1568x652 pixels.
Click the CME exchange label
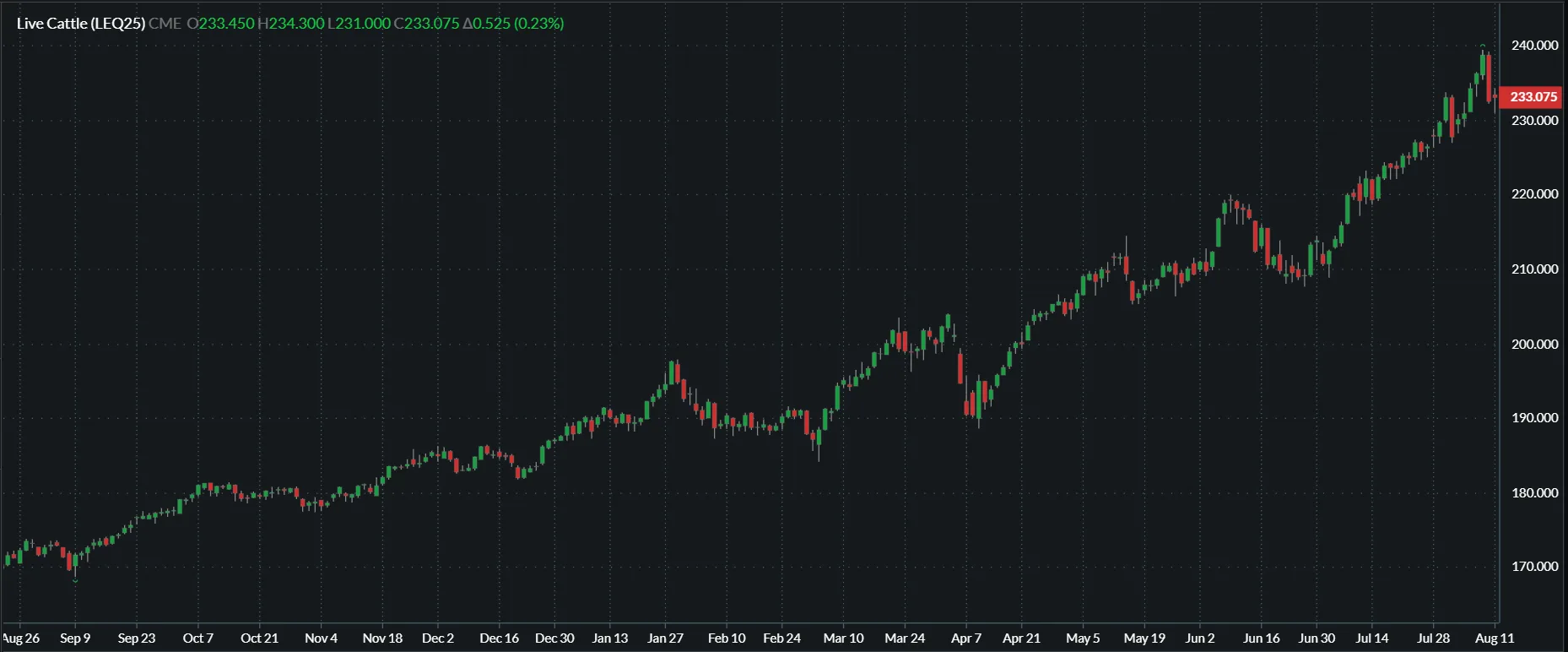pos(165,24)
